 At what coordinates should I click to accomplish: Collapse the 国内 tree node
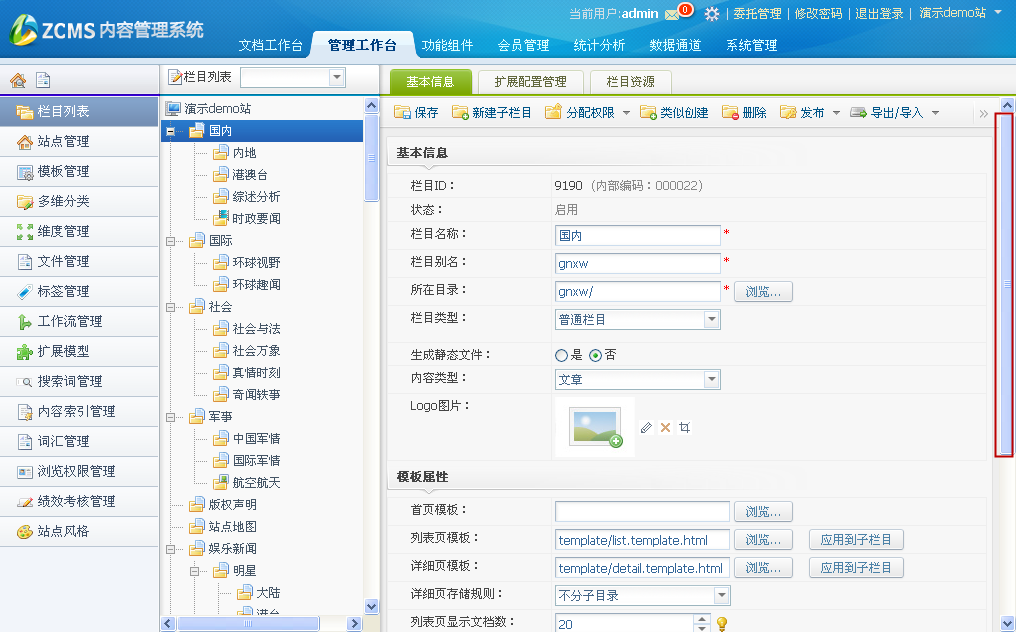(x=171, y=131)
